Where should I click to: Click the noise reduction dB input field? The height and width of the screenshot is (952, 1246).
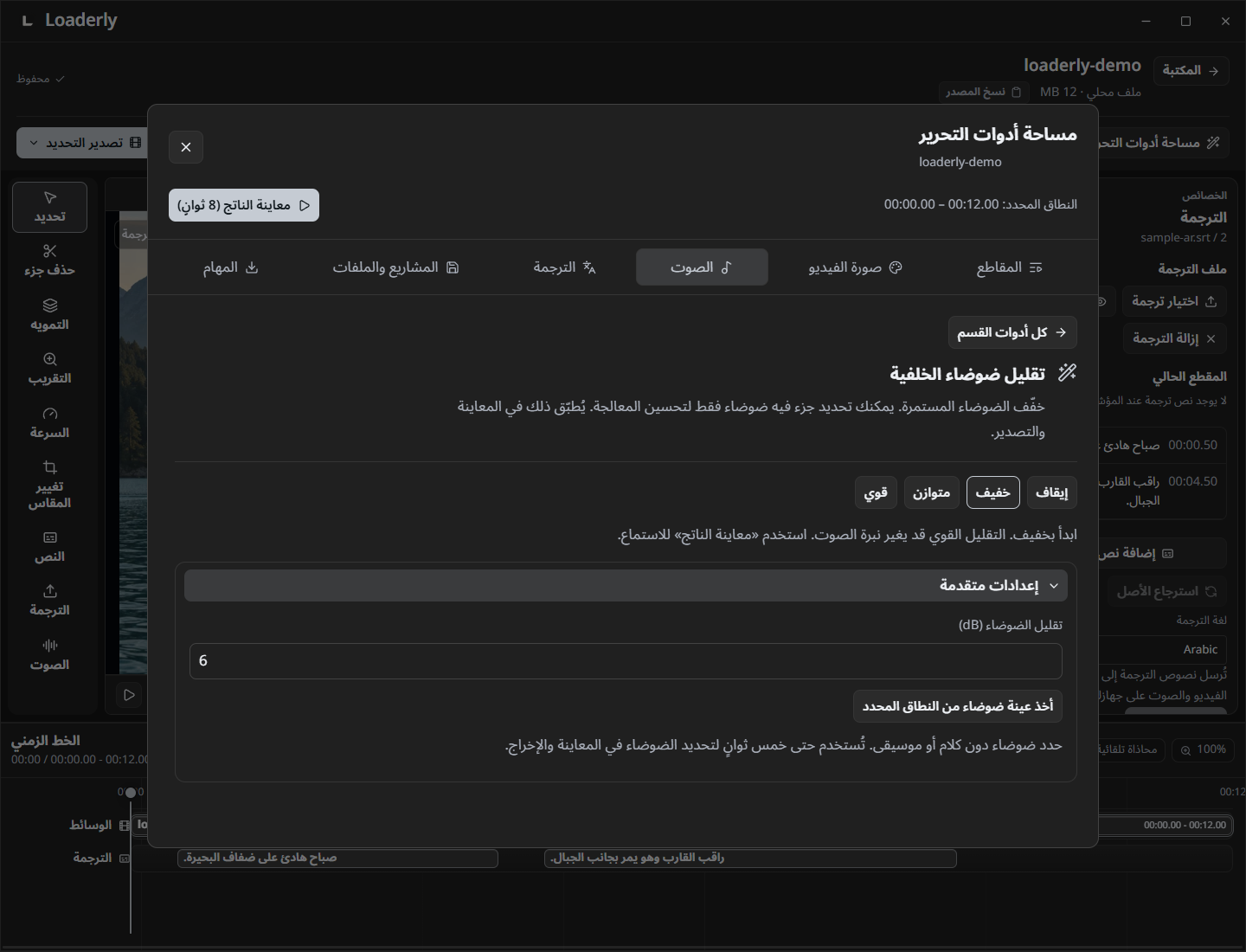tap(626, 661)
